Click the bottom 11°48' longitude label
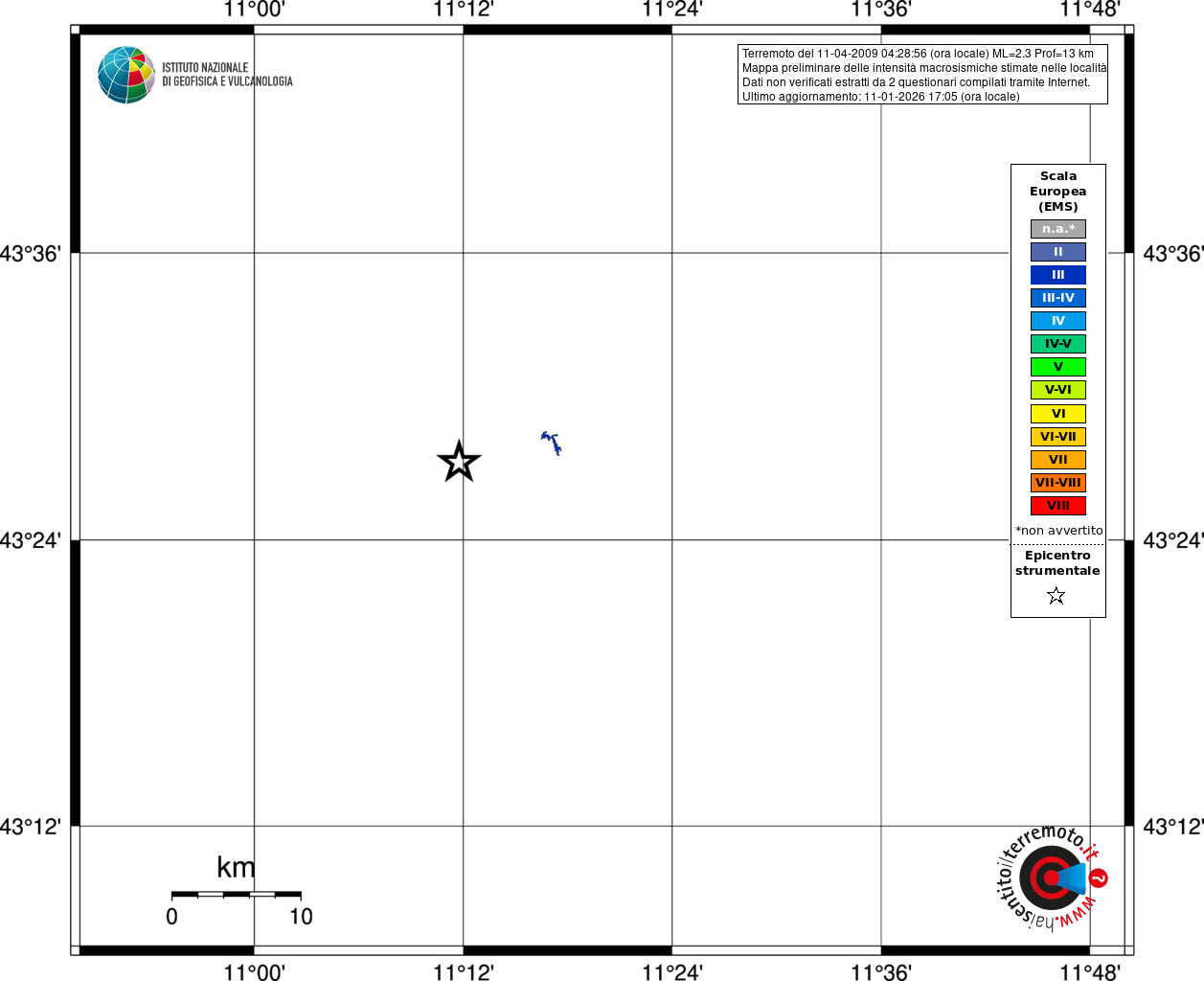The width and height of the screenshot is (1204, 981). point(1090,972)
